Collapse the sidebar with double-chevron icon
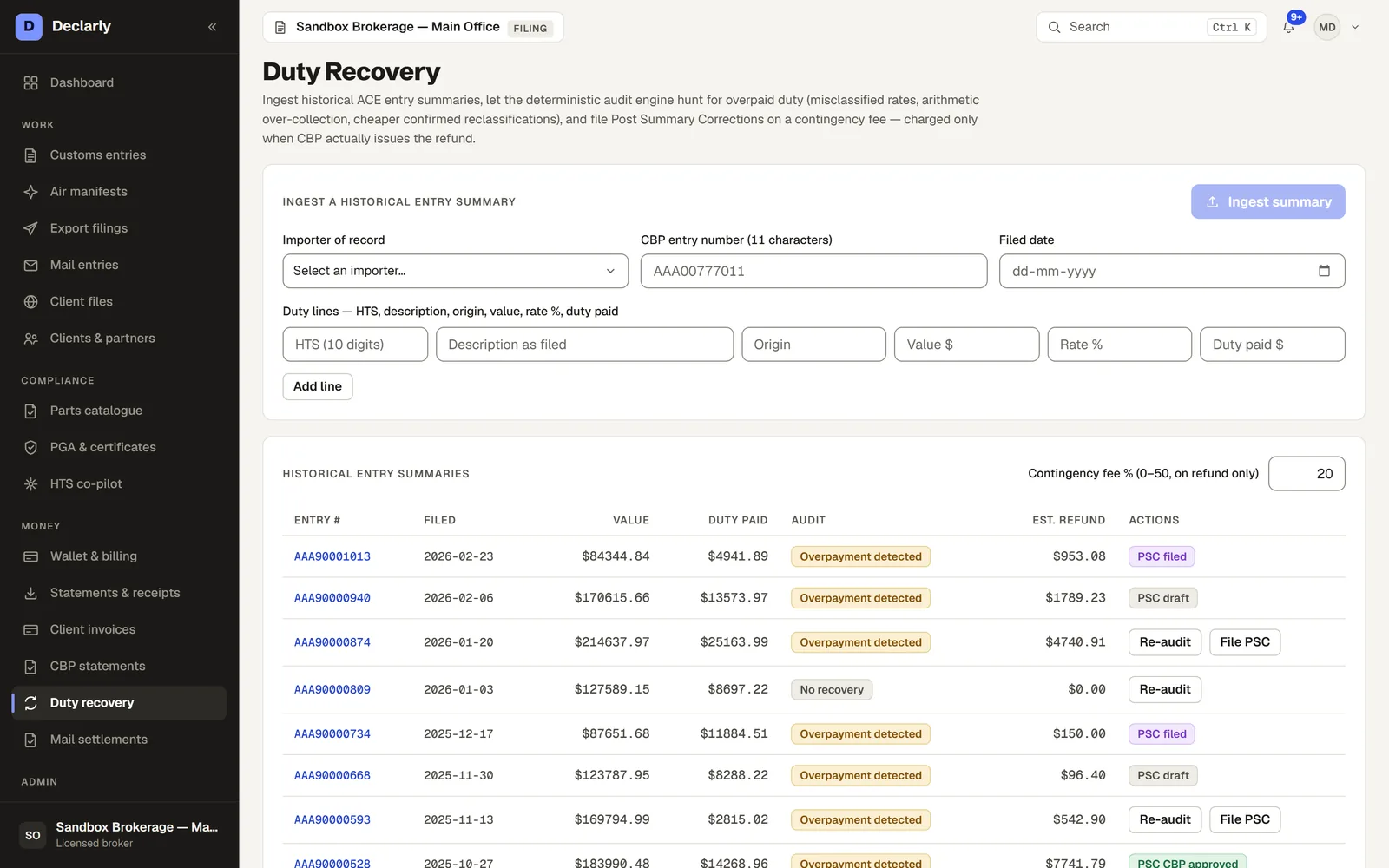1389x868 pixels. 213,27
